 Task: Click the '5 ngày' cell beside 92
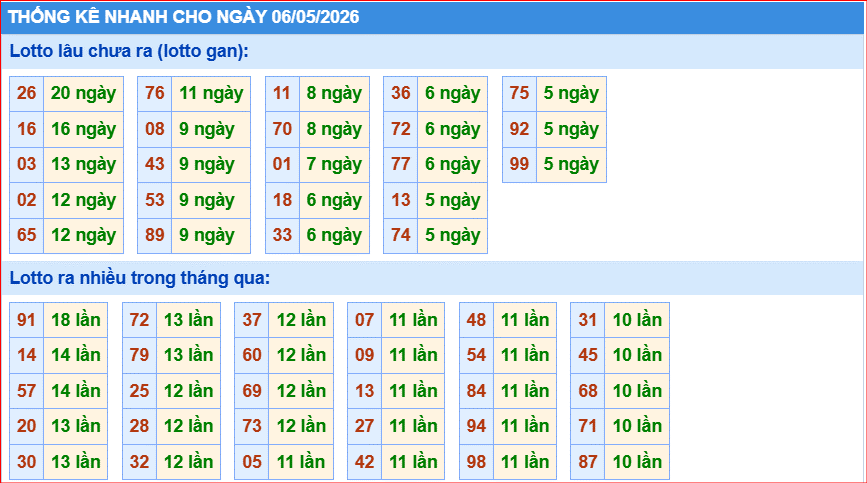[x=571, y=129]
